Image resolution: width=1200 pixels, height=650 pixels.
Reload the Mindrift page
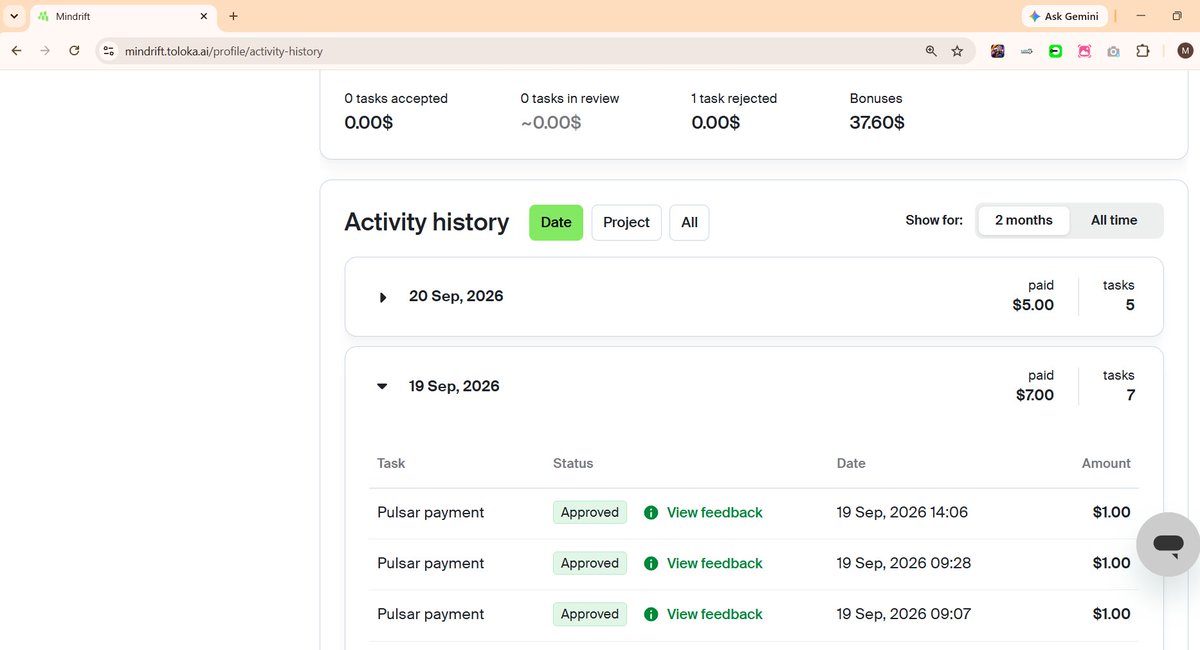coord(74,51)
